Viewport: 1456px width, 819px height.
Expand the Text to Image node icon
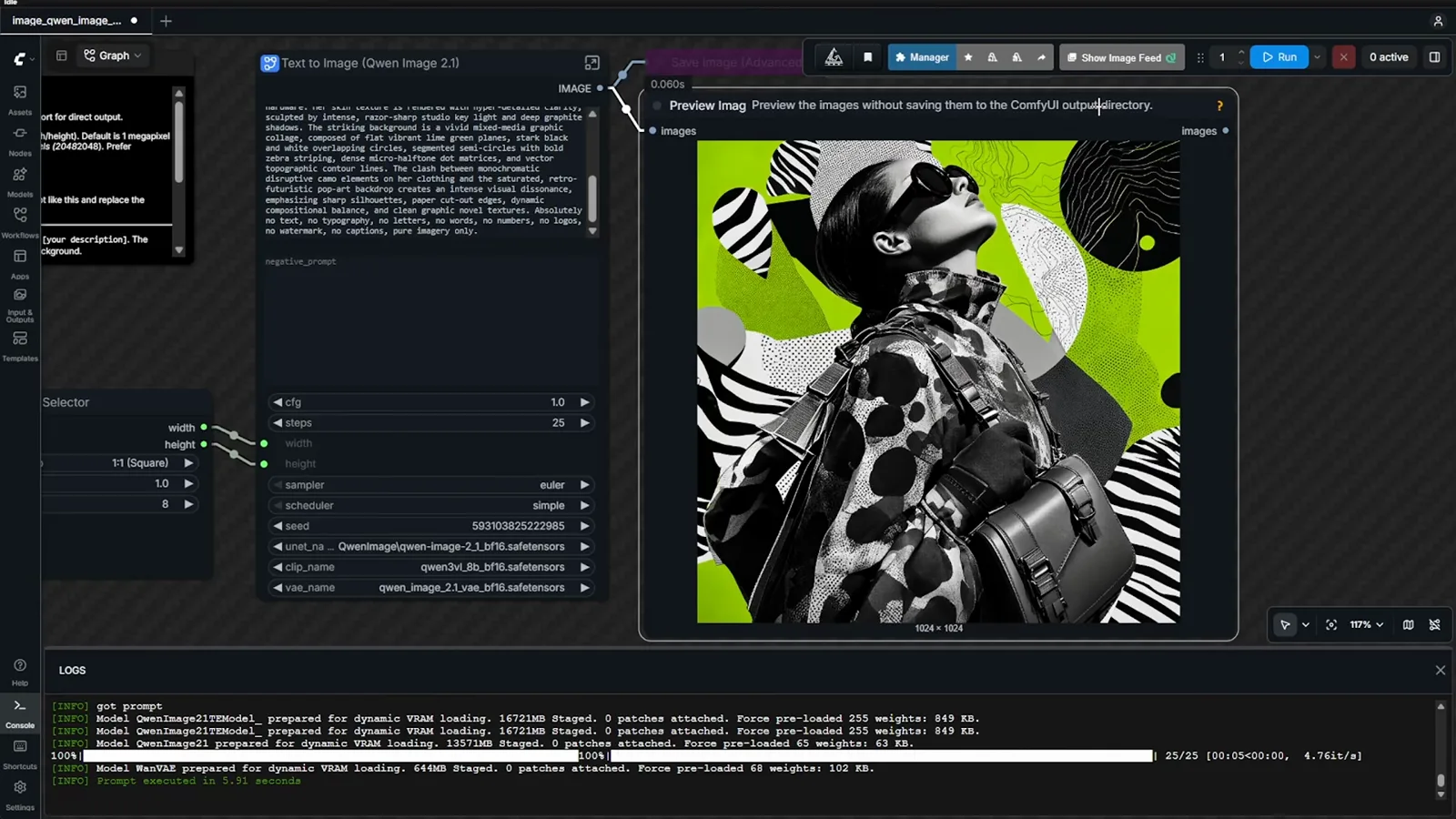[591, 63]
